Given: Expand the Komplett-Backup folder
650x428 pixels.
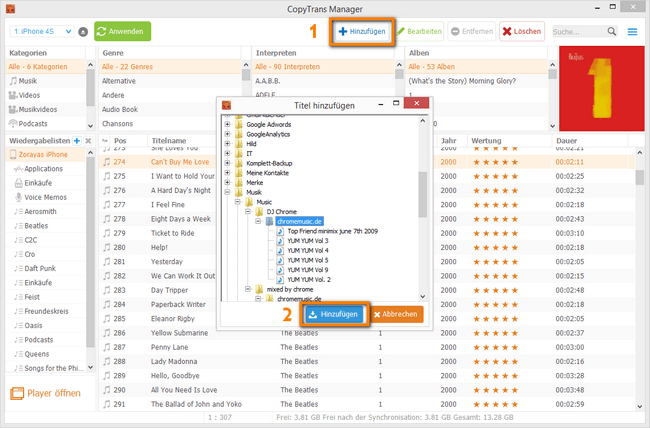Looking at the screenshot, I should click(x=227, y=163).
